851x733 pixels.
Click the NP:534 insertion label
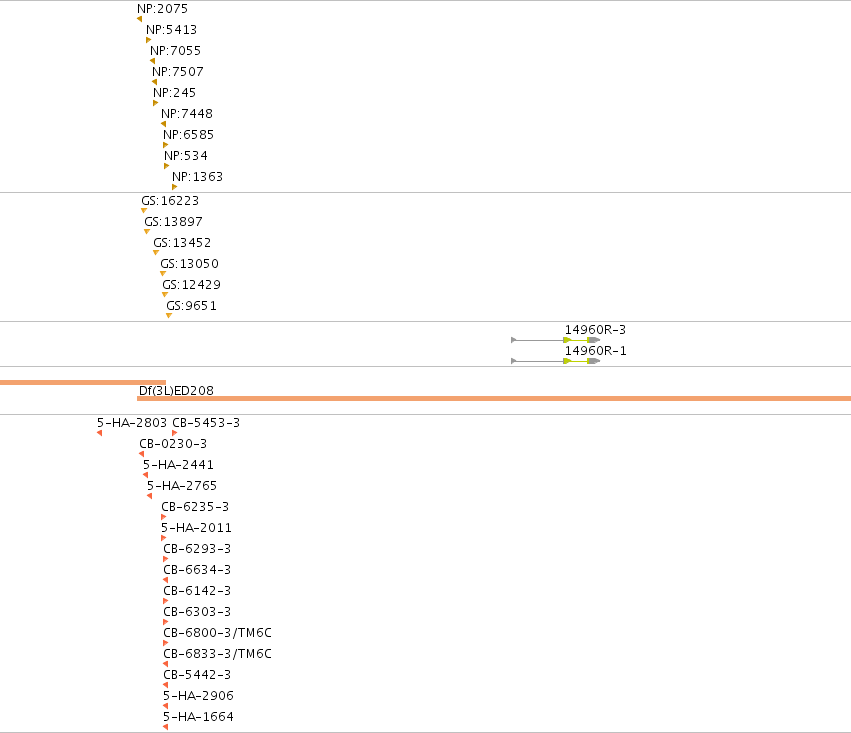click(x=186, y=156)
